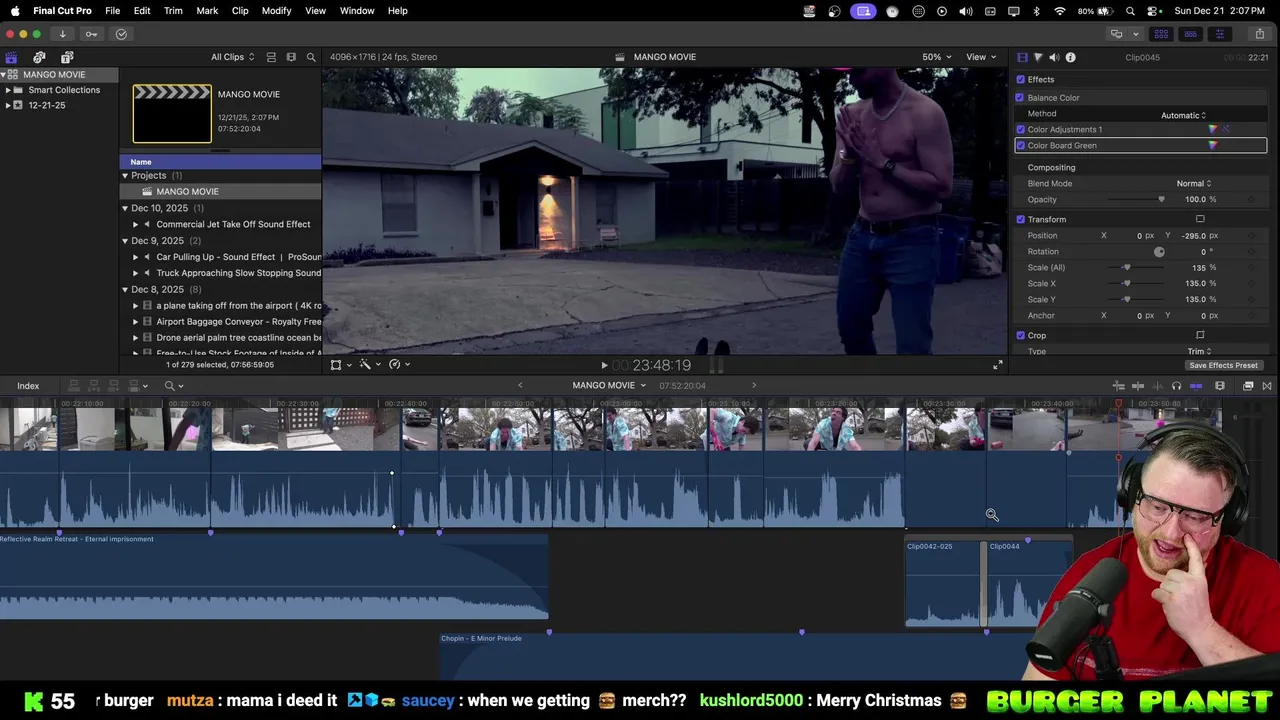Screen dimensions: 1280x720
Task: Show the Color inspector triangle icon
Action: click(x=1038, y=57)
